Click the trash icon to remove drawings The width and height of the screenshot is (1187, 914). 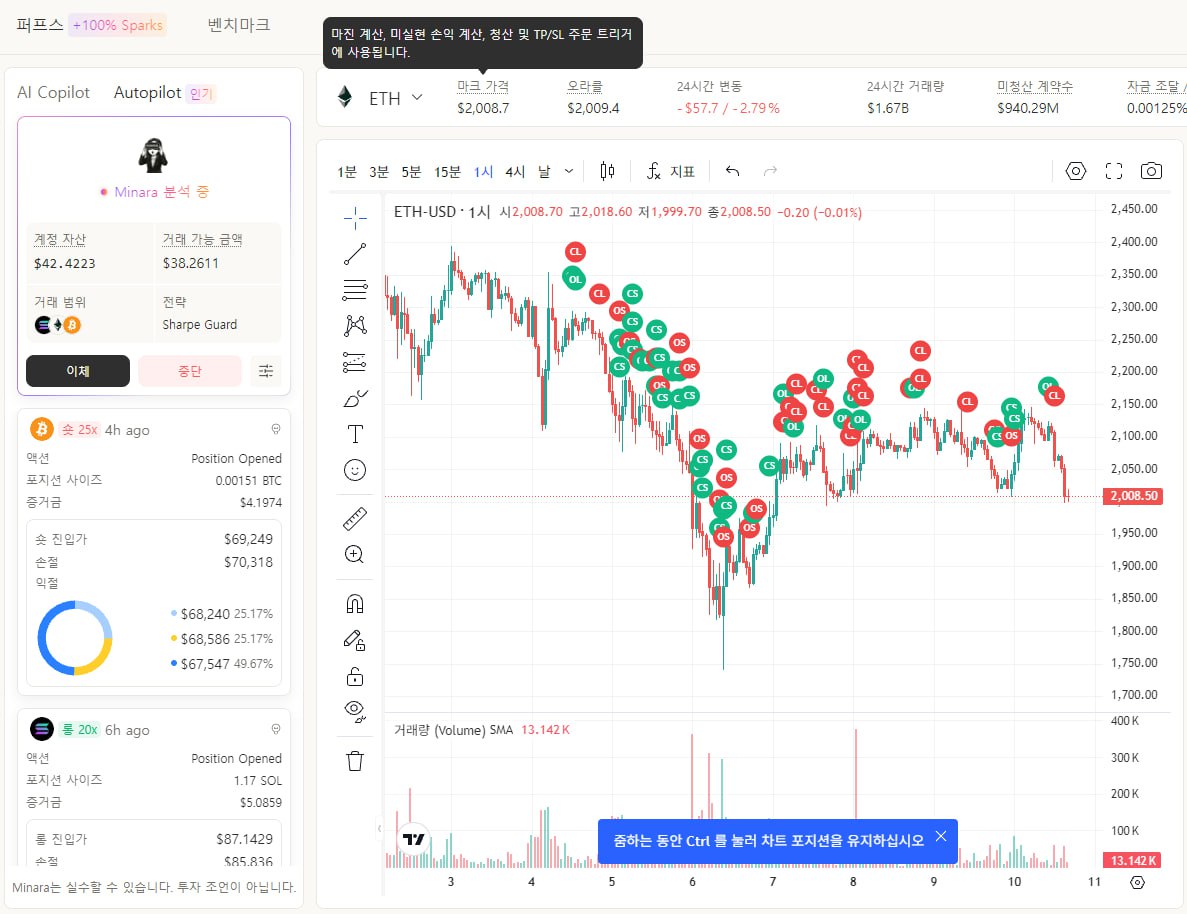[355, 761]
